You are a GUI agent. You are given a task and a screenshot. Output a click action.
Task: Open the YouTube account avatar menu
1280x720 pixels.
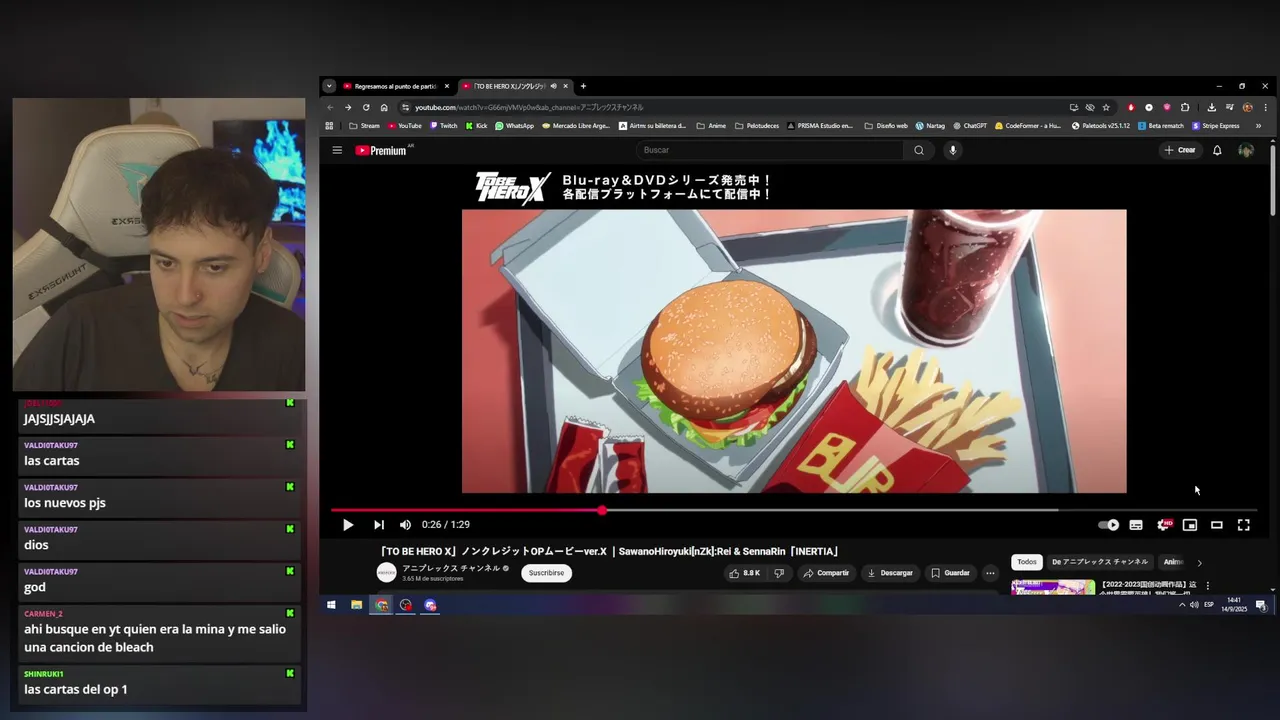point(1246,150)
